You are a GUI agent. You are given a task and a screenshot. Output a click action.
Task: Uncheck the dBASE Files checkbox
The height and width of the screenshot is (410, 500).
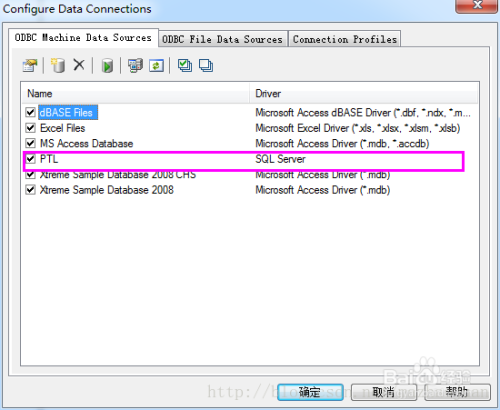[x=30, y=112]
